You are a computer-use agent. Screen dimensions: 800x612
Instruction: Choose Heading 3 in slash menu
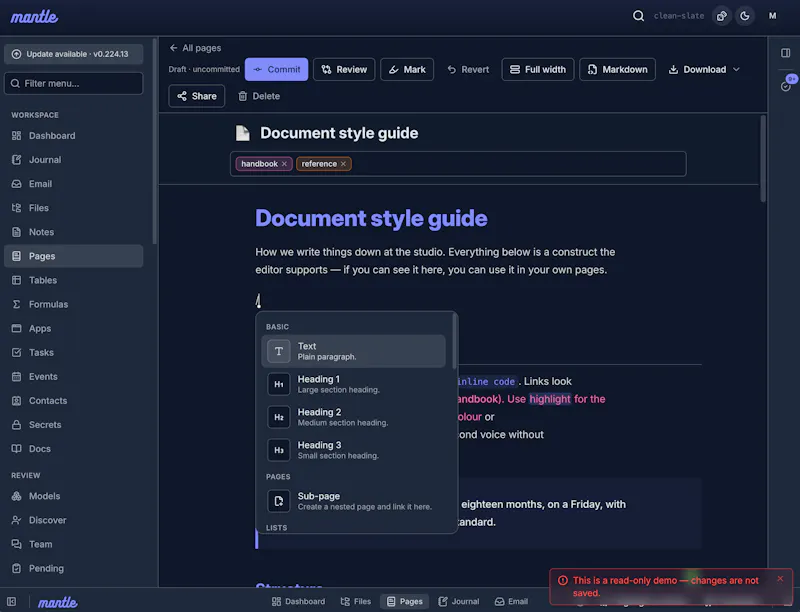(x=354, y=450)
